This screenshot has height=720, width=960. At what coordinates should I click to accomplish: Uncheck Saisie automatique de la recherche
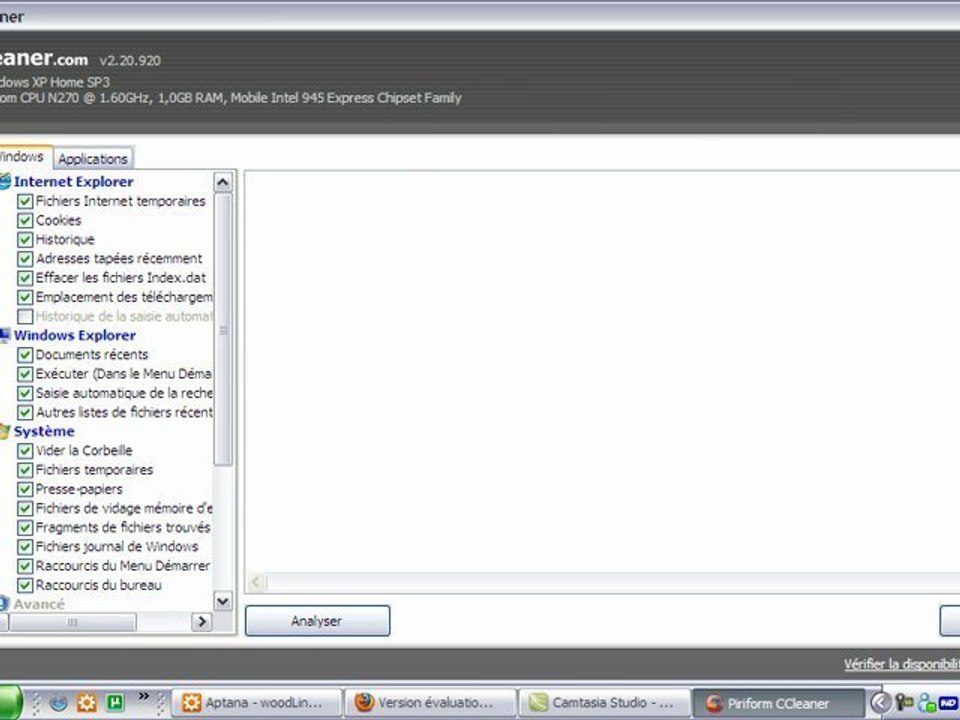point(25,393)
